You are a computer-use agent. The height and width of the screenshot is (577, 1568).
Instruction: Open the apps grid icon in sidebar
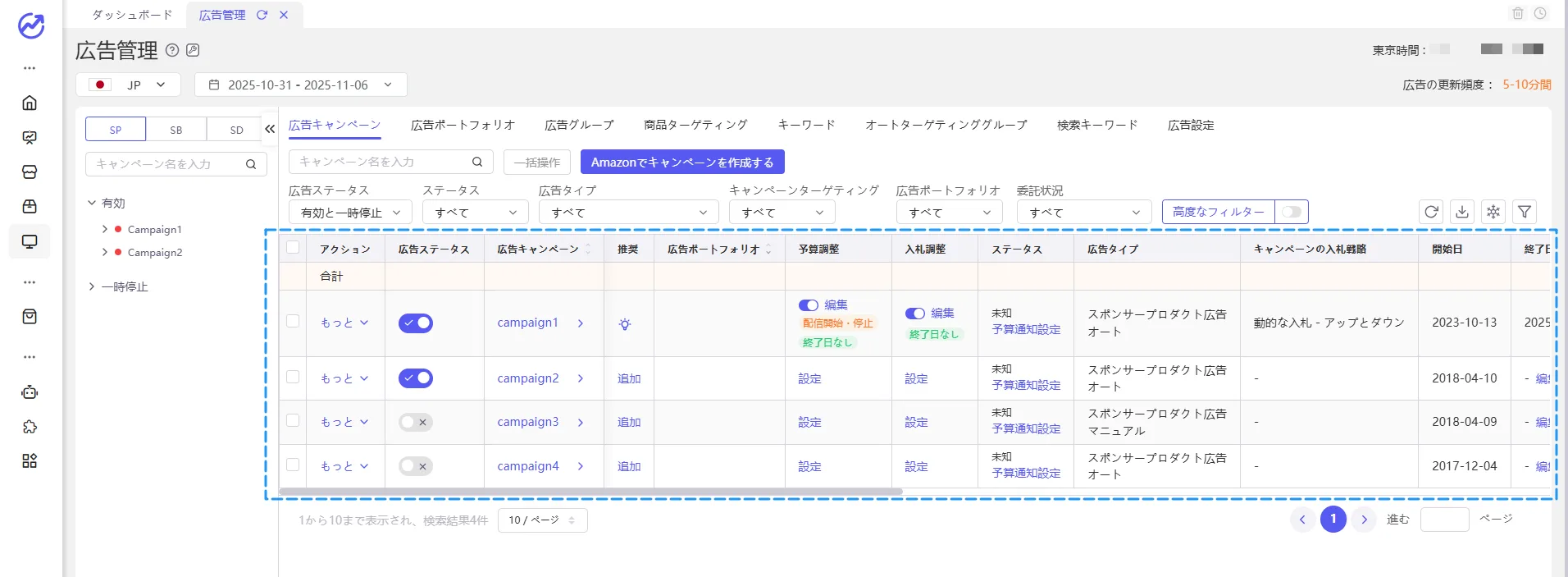click(30, 460)
